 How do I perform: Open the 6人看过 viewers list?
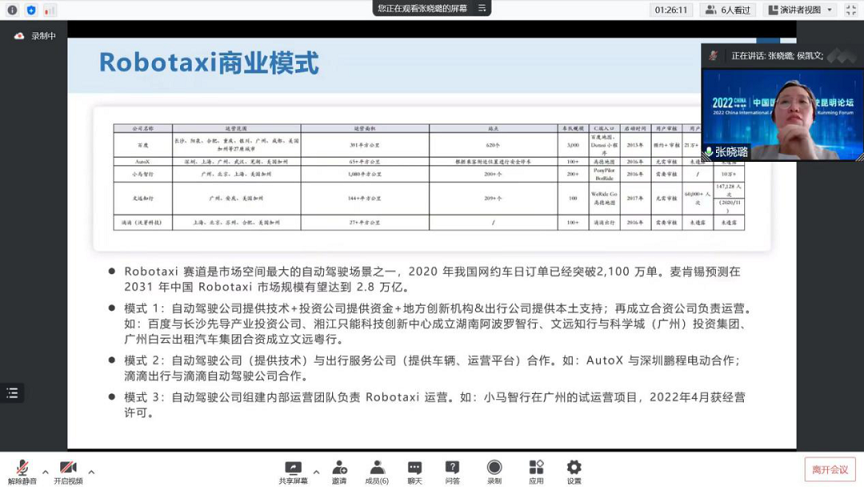(728, 10)
